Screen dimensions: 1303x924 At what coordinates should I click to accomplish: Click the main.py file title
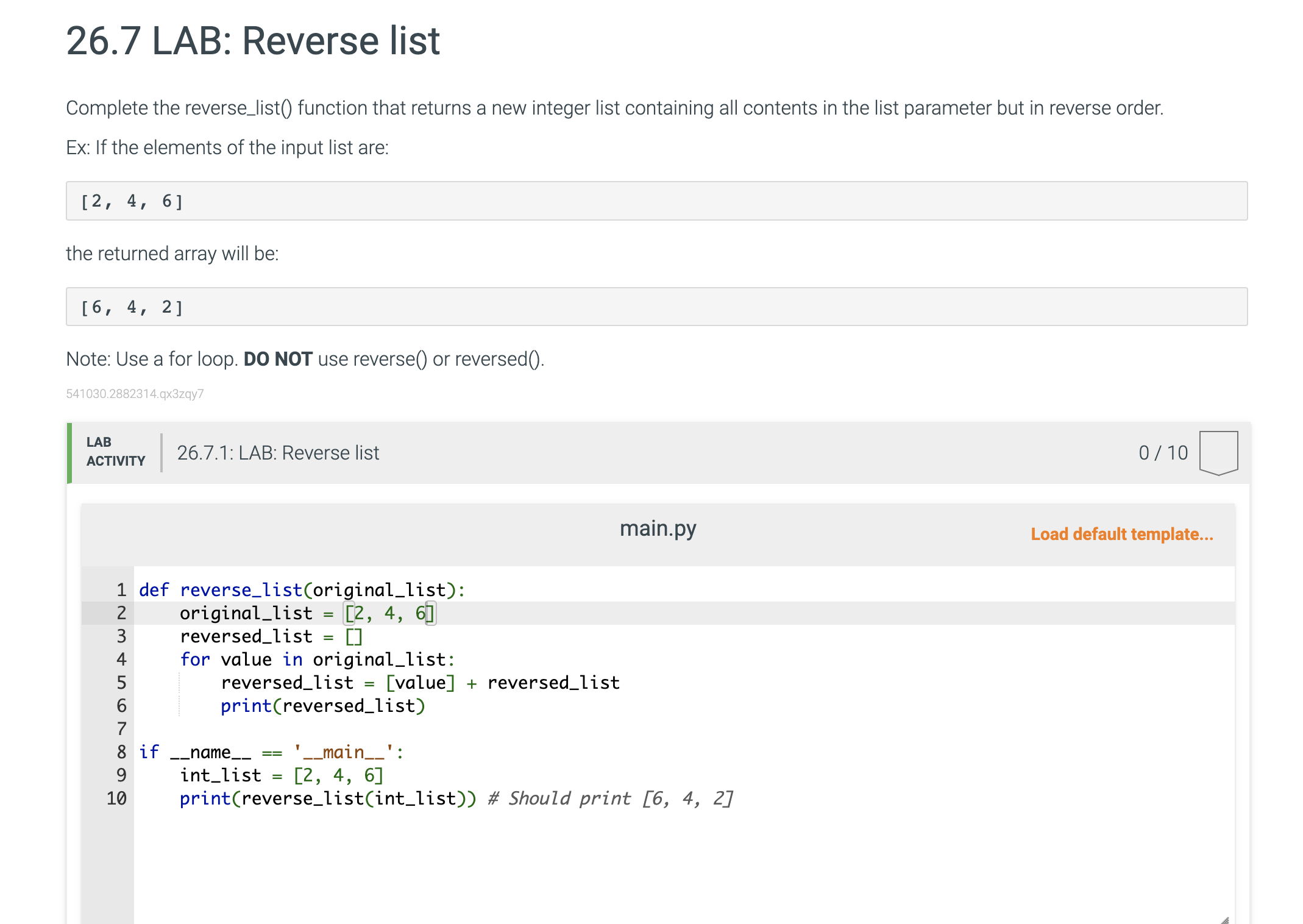coord(658,528)
